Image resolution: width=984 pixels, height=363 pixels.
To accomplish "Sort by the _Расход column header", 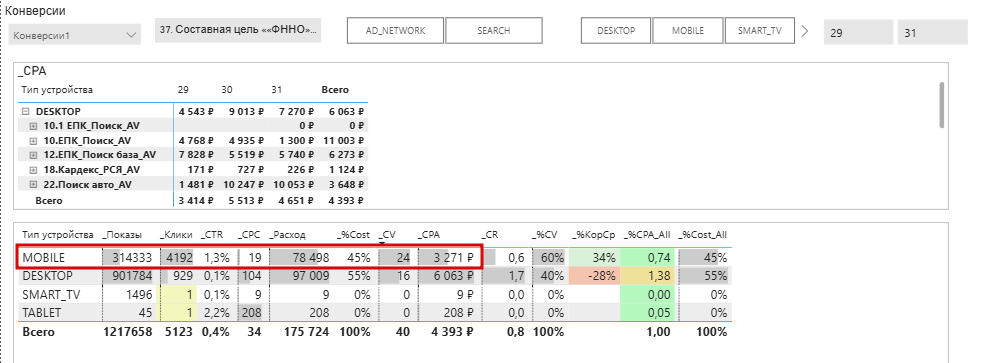I will [287, 235].
